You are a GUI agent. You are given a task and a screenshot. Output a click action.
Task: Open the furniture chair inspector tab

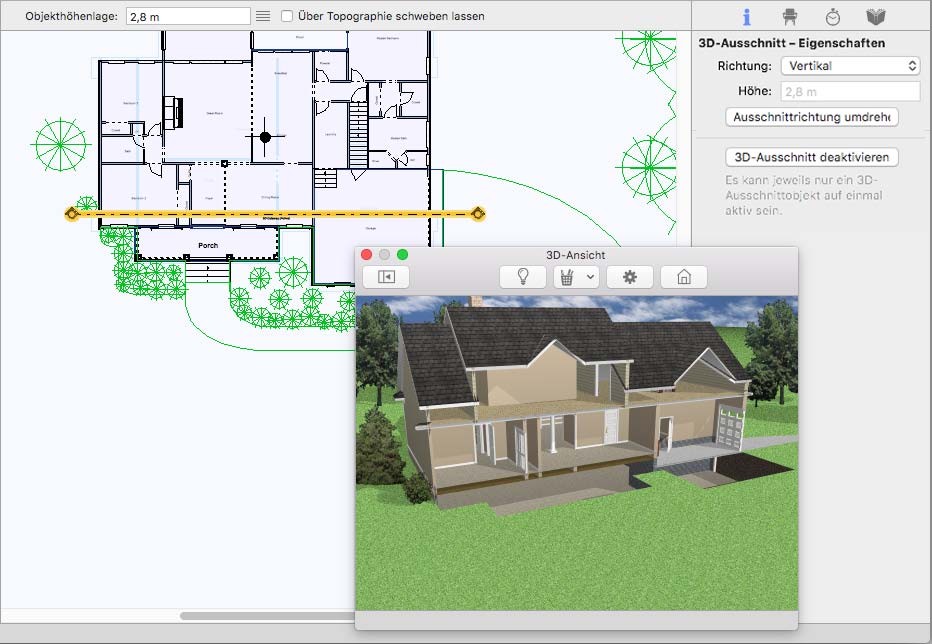click(x=789, y=17)
